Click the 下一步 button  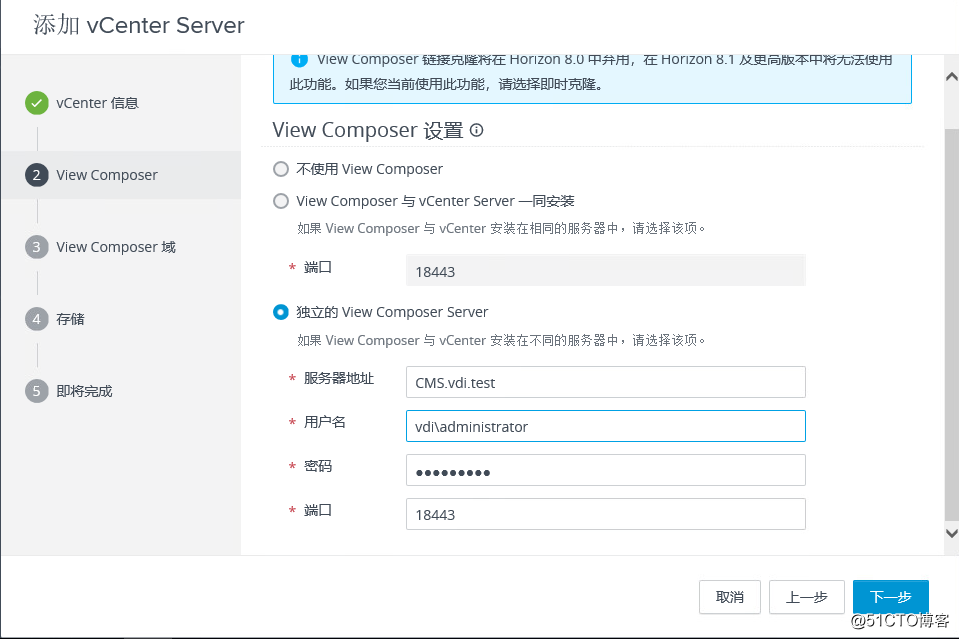(890, 597)
